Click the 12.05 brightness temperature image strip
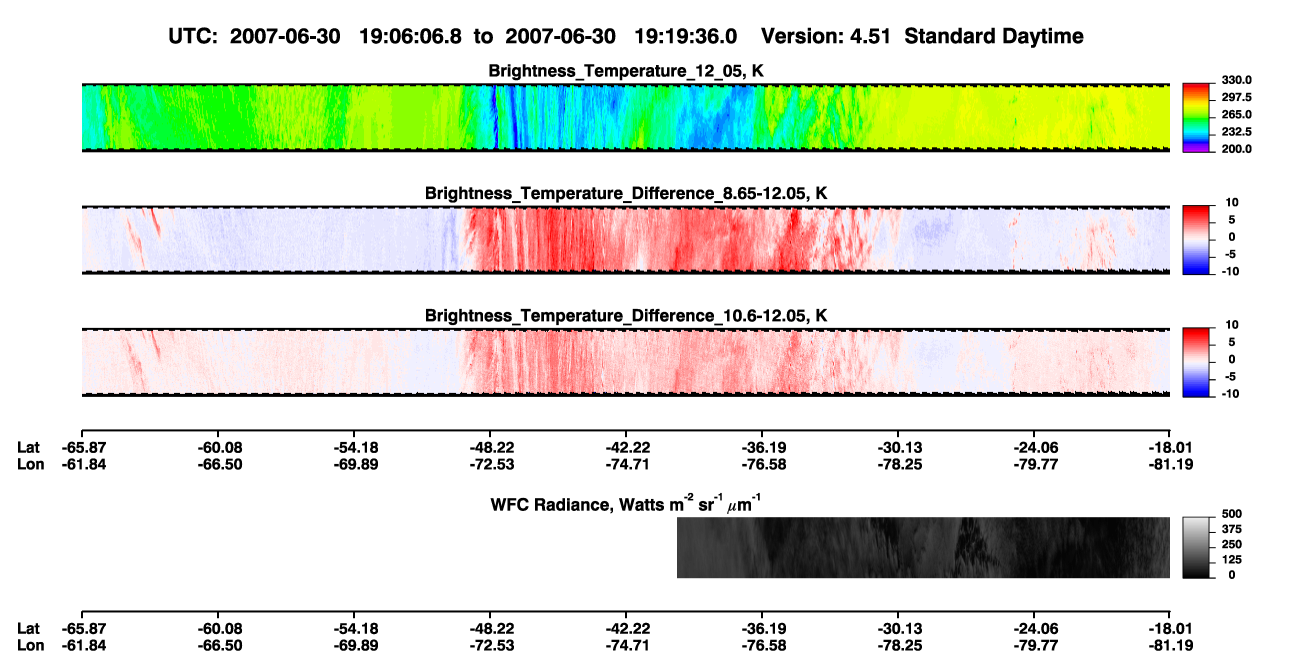 [x=625, y=117]
